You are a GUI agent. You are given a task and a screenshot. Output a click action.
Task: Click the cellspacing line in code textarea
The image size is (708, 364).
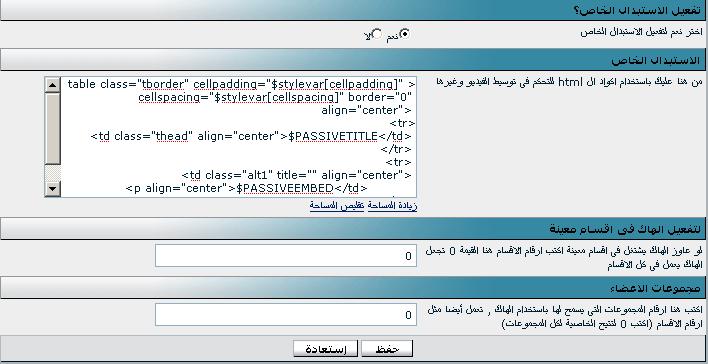tap(275, 97)
